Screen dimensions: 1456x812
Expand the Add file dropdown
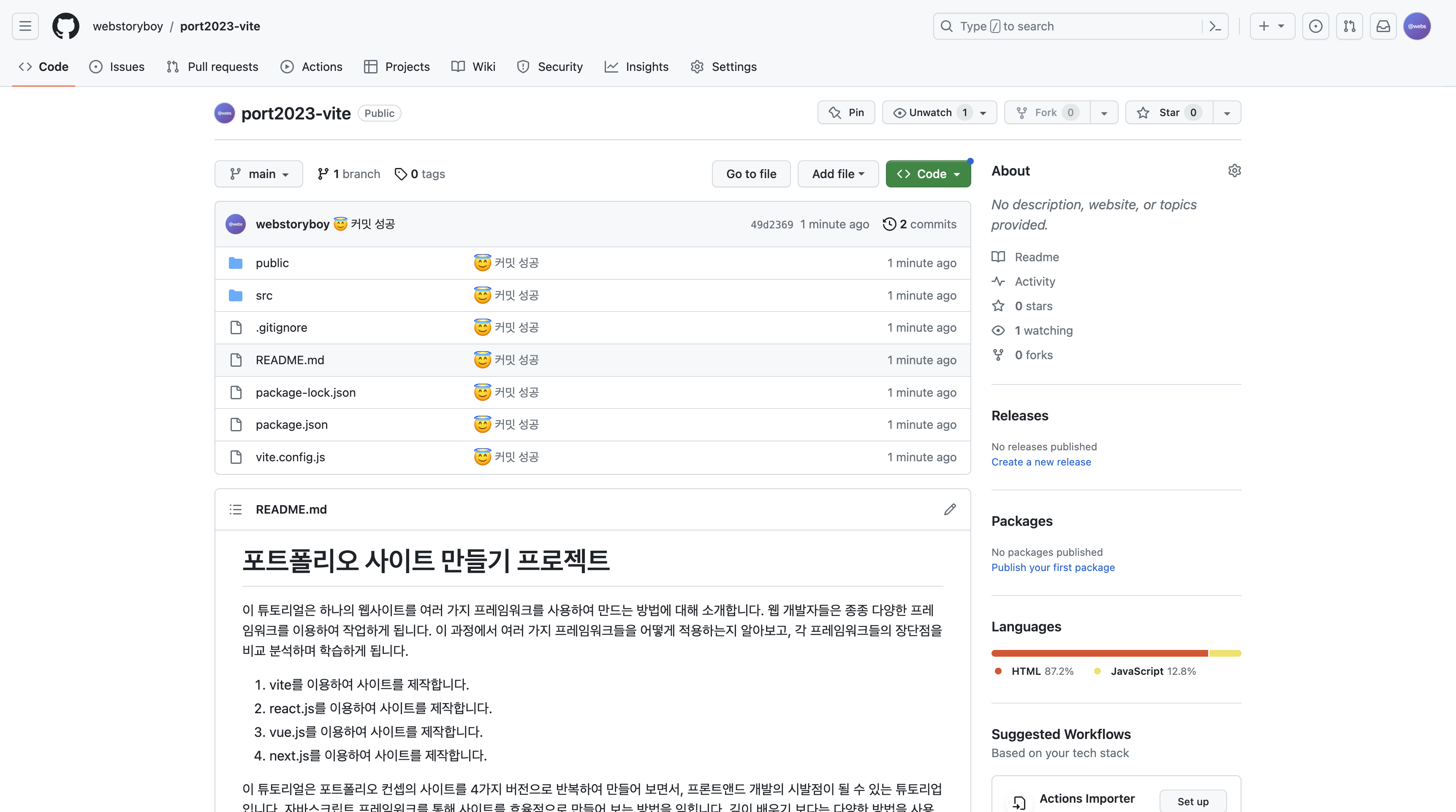(838, 174)
